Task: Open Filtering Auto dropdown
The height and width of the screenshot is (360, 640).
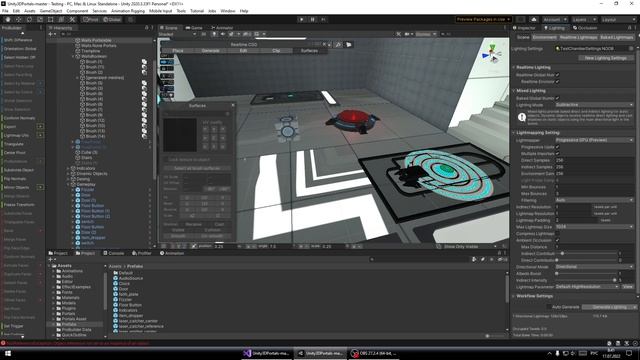Action: 594,200
